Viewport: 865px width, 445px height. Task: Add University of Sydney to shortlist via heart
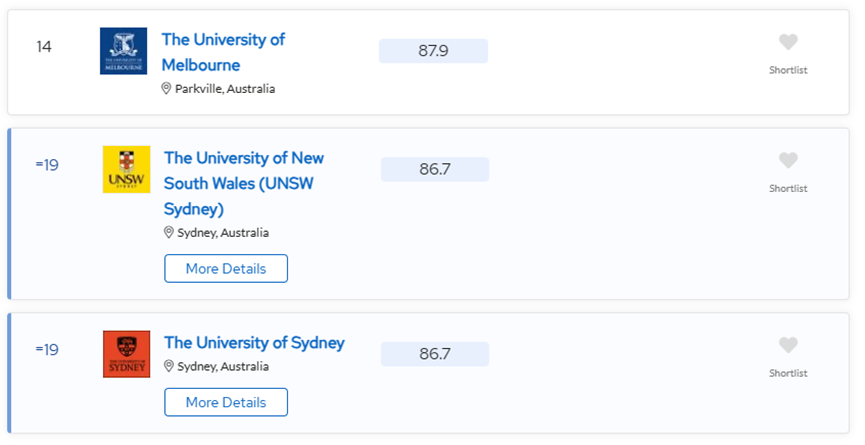[788, 345]
